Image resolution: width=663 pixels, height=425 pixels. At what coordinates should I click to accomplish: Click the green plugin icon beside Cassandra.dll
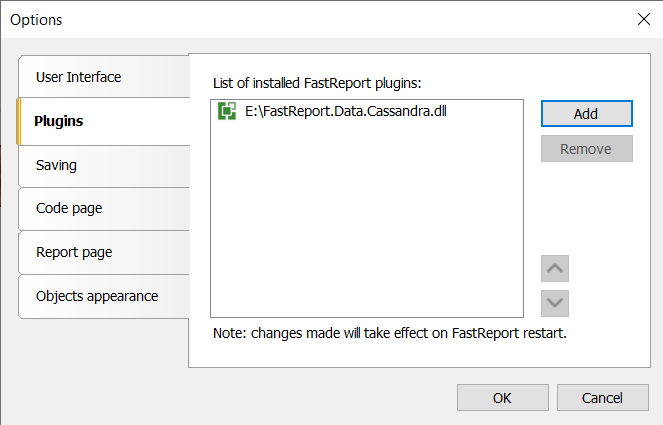pyautogui.click(x=227, y=111)
